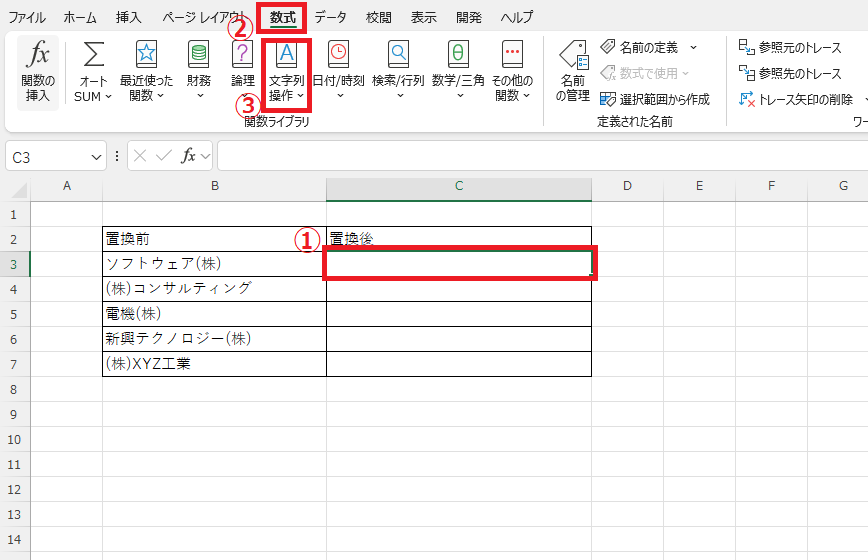Click Define Name (名前の定義) tag icon
The image size is (868, 560).
coord(608,47)
